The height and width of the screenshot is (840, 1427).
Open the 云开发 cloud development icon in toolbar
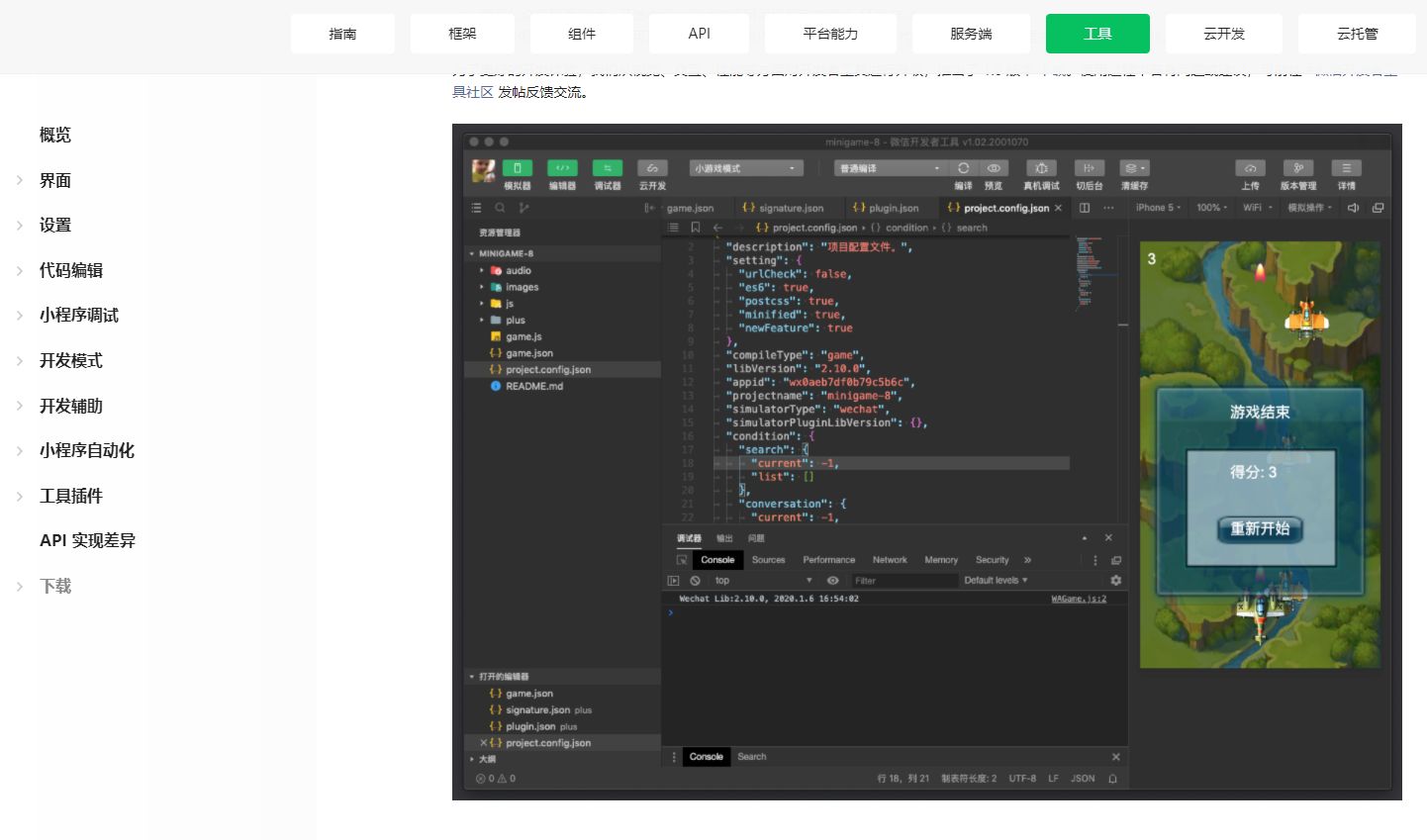pyautogui.click(x=652, y=168)
